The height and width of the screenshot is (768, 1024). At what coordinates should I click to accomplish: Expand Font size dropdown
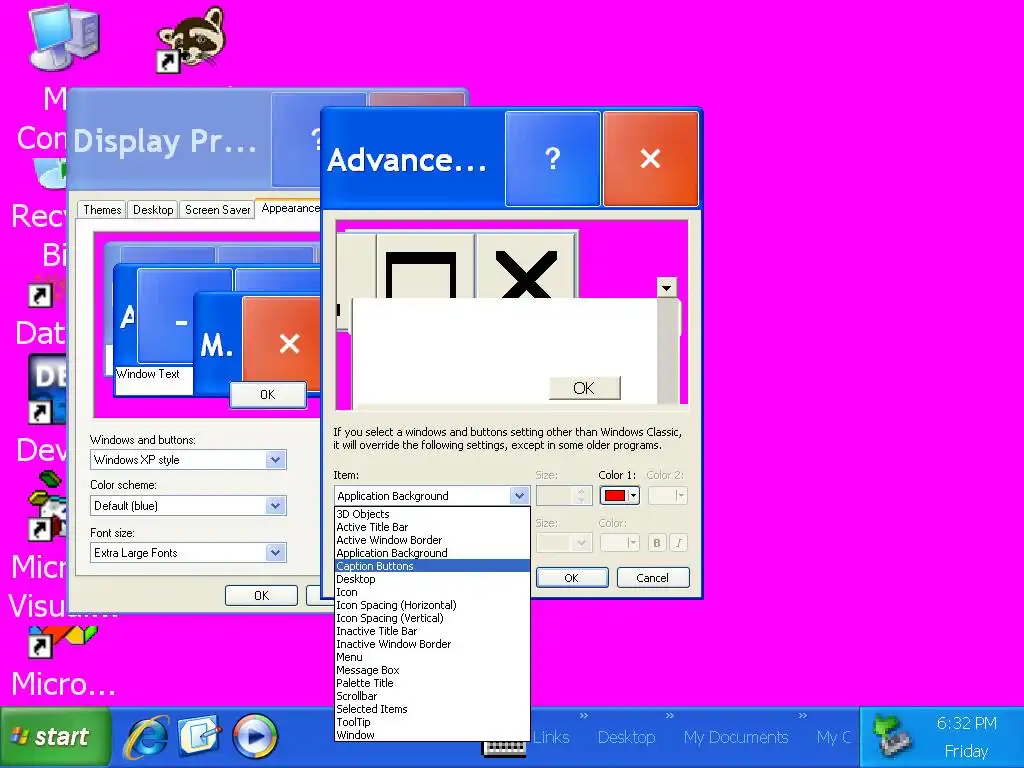click(x=276, y=552)
